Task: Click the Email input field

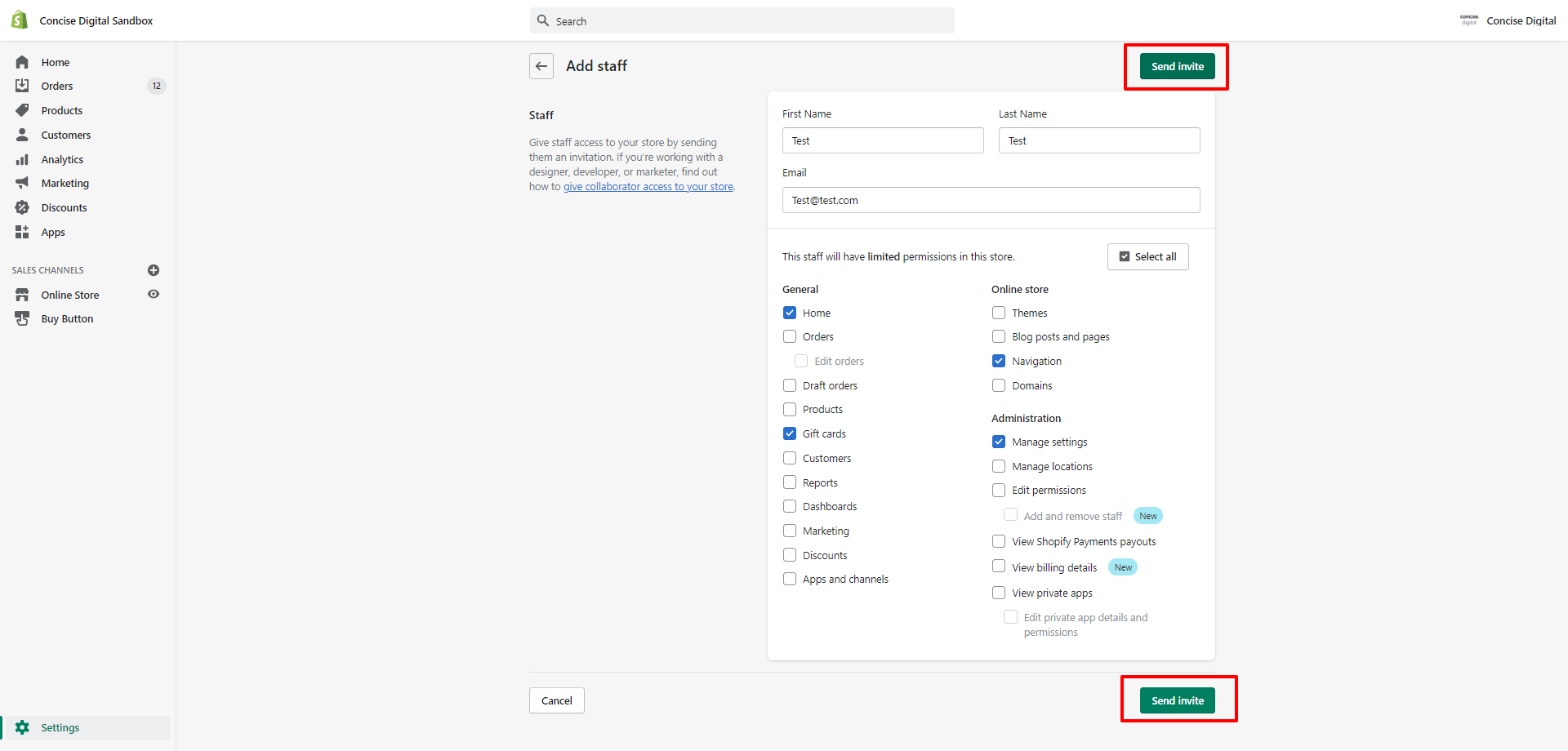Action: [991, 200]
